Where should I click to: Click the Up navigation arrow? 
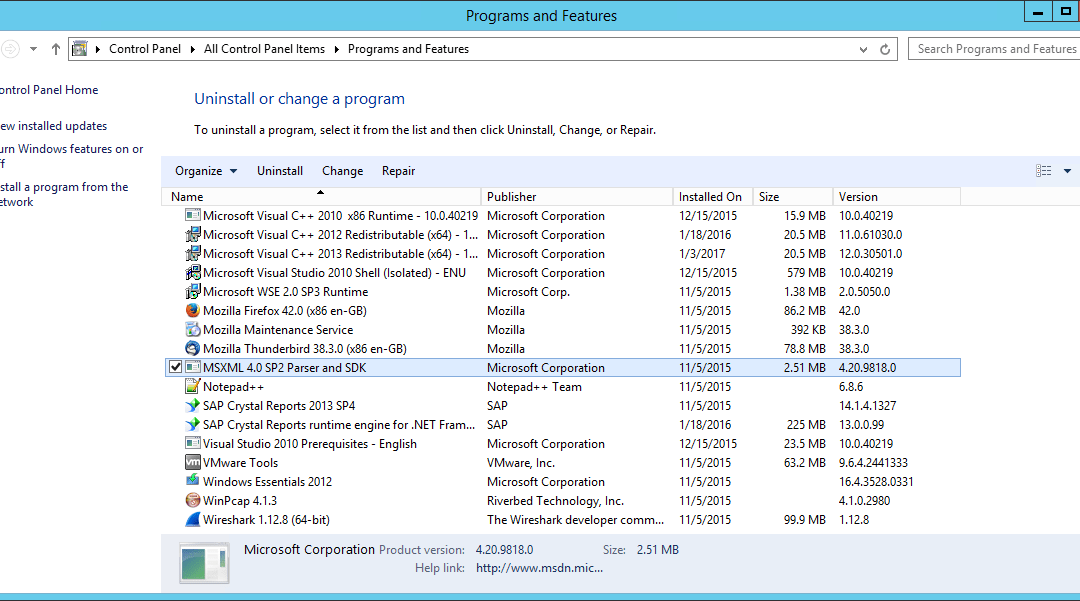pos(56,49)
